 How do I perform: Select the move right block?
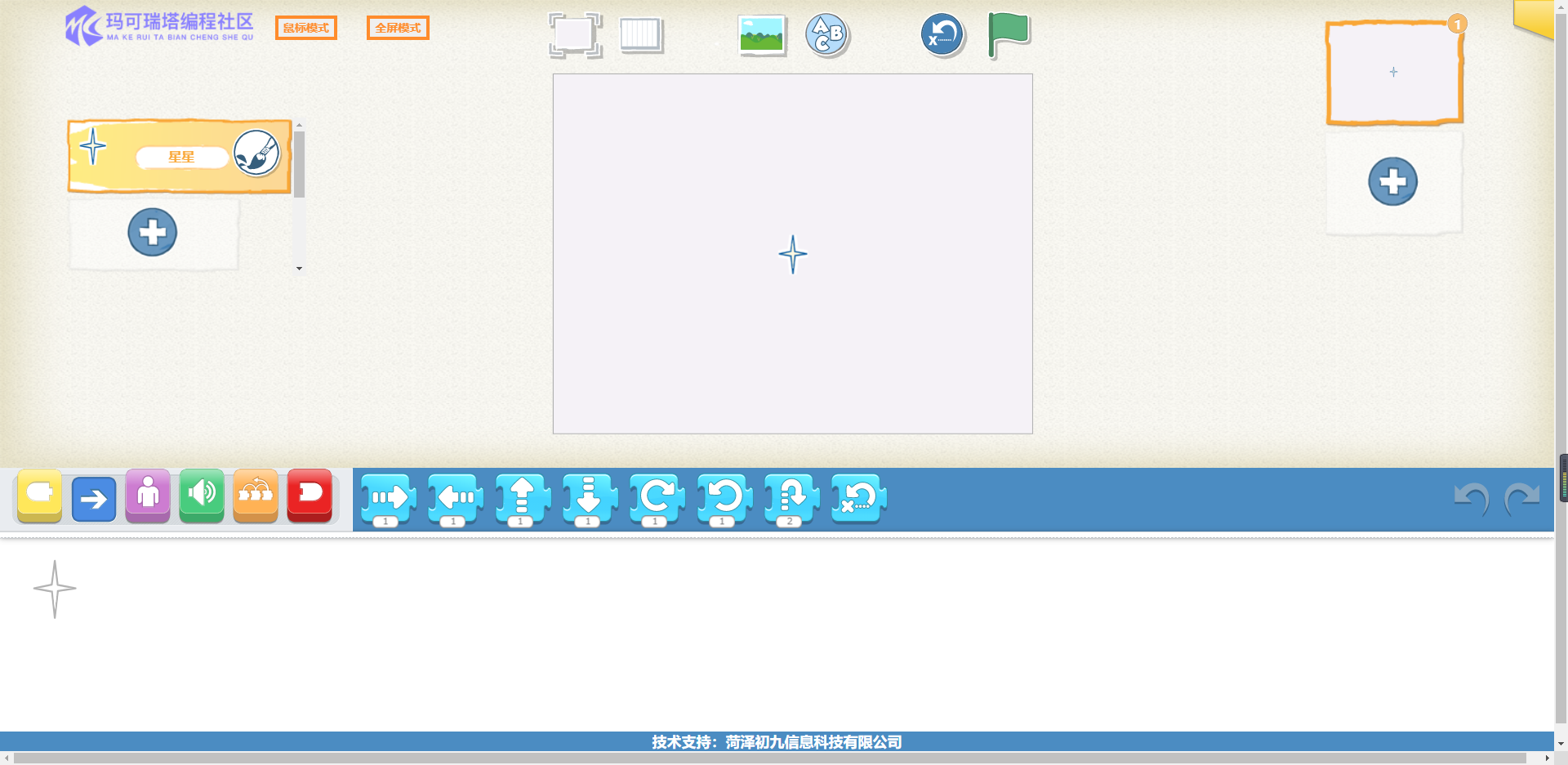389,497
